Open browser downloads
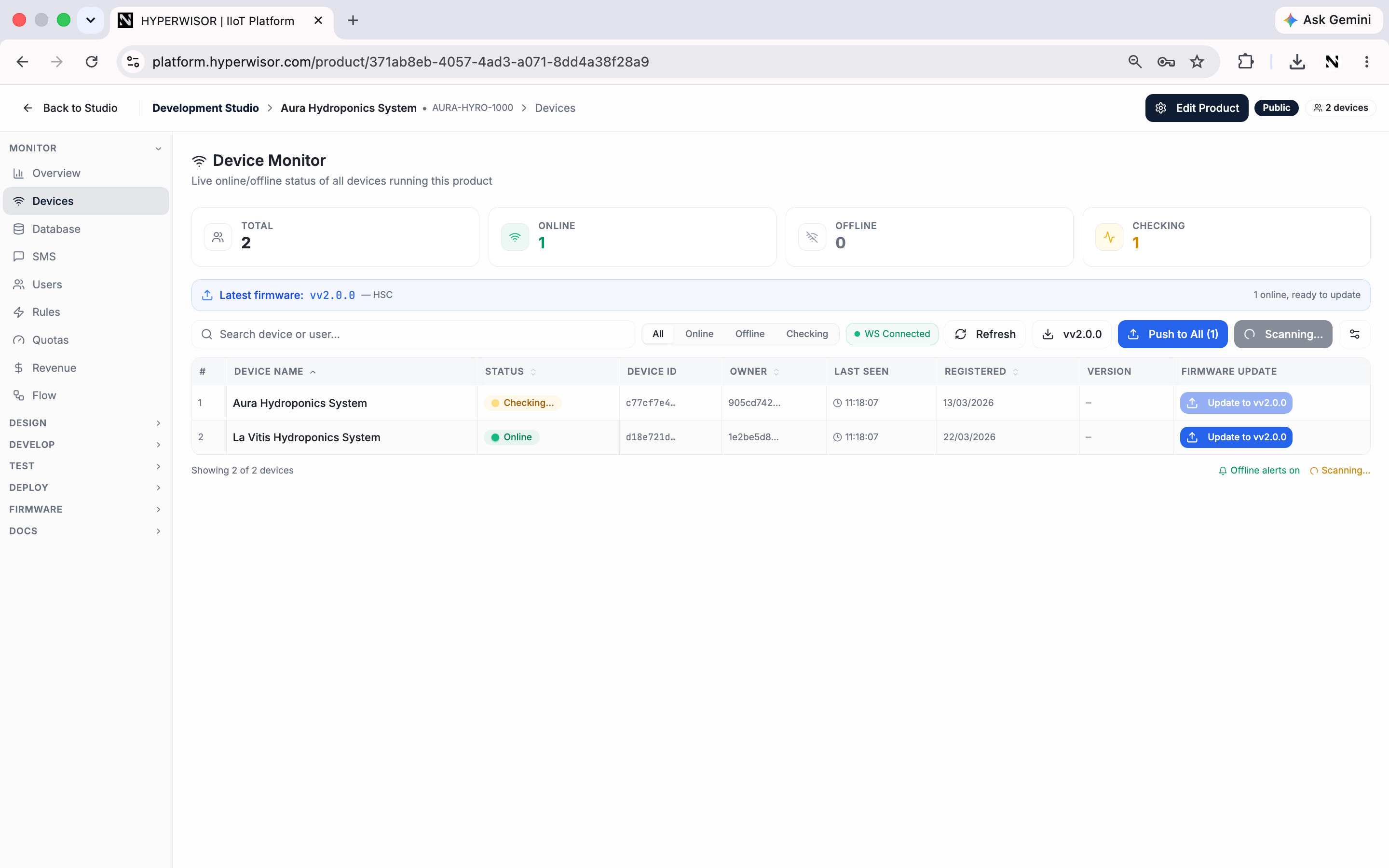Viewport: 1389px width, 868px height. click(x=1297, y=61)
